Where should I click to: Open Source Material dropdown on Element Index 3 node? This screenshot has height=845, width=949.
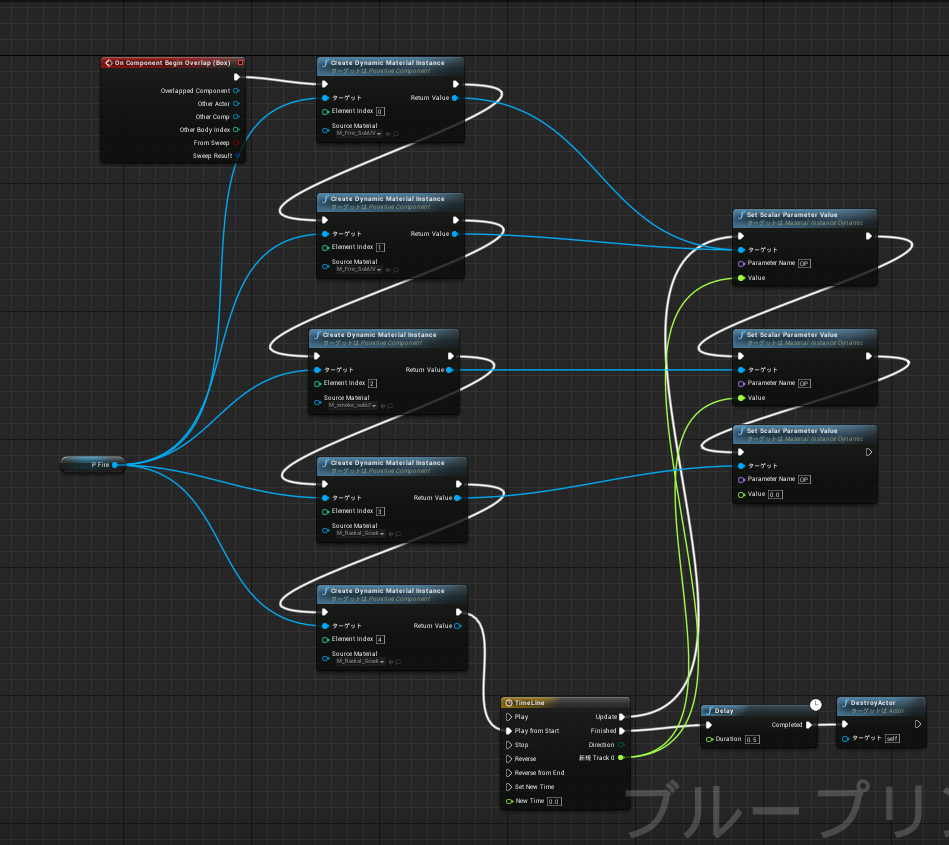coord(361,533)
